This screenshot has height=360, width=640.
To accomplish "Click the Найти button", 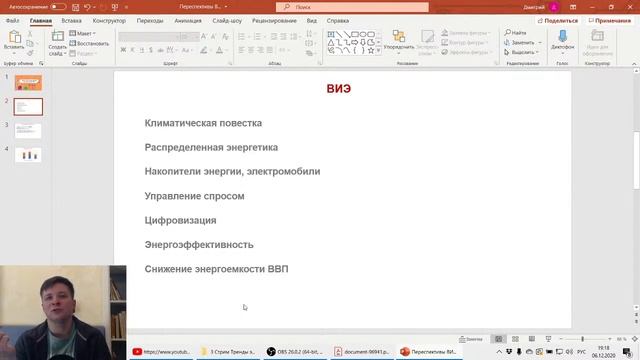I will click(x=516, y=33).
